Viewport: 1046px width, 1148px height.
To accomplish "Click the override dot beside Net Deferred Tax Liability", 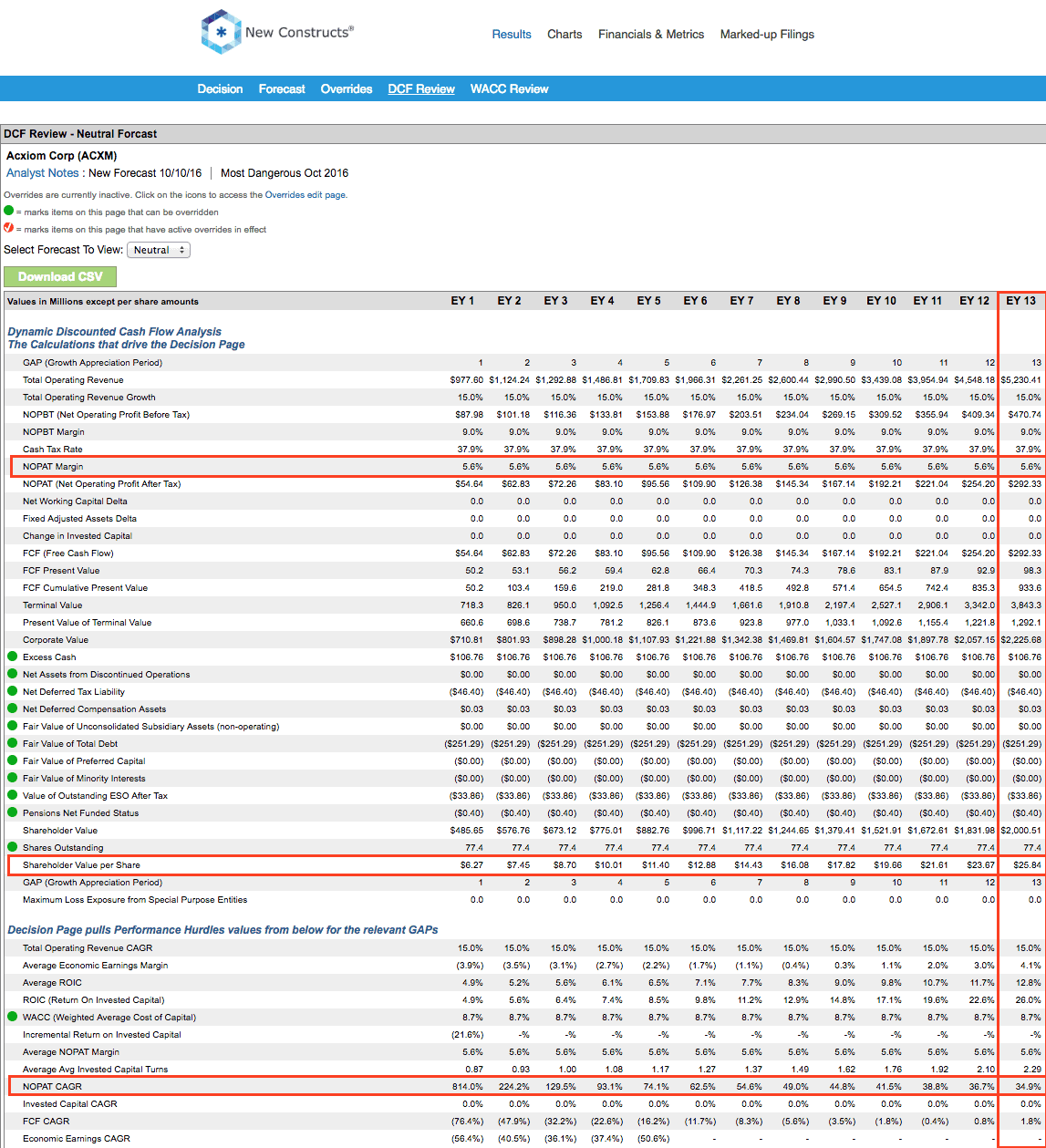I will (13, 691).
